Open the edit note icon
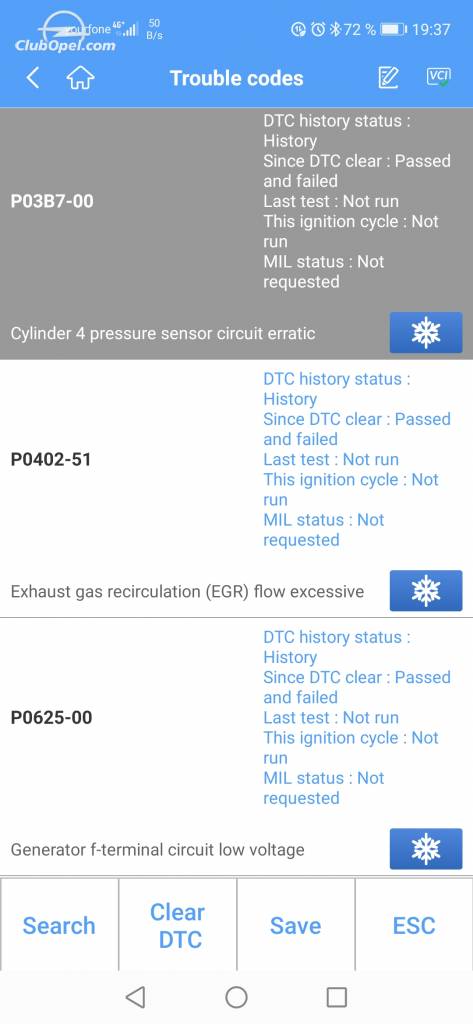This screenshot has height=1024, width=473. point(388,78)
